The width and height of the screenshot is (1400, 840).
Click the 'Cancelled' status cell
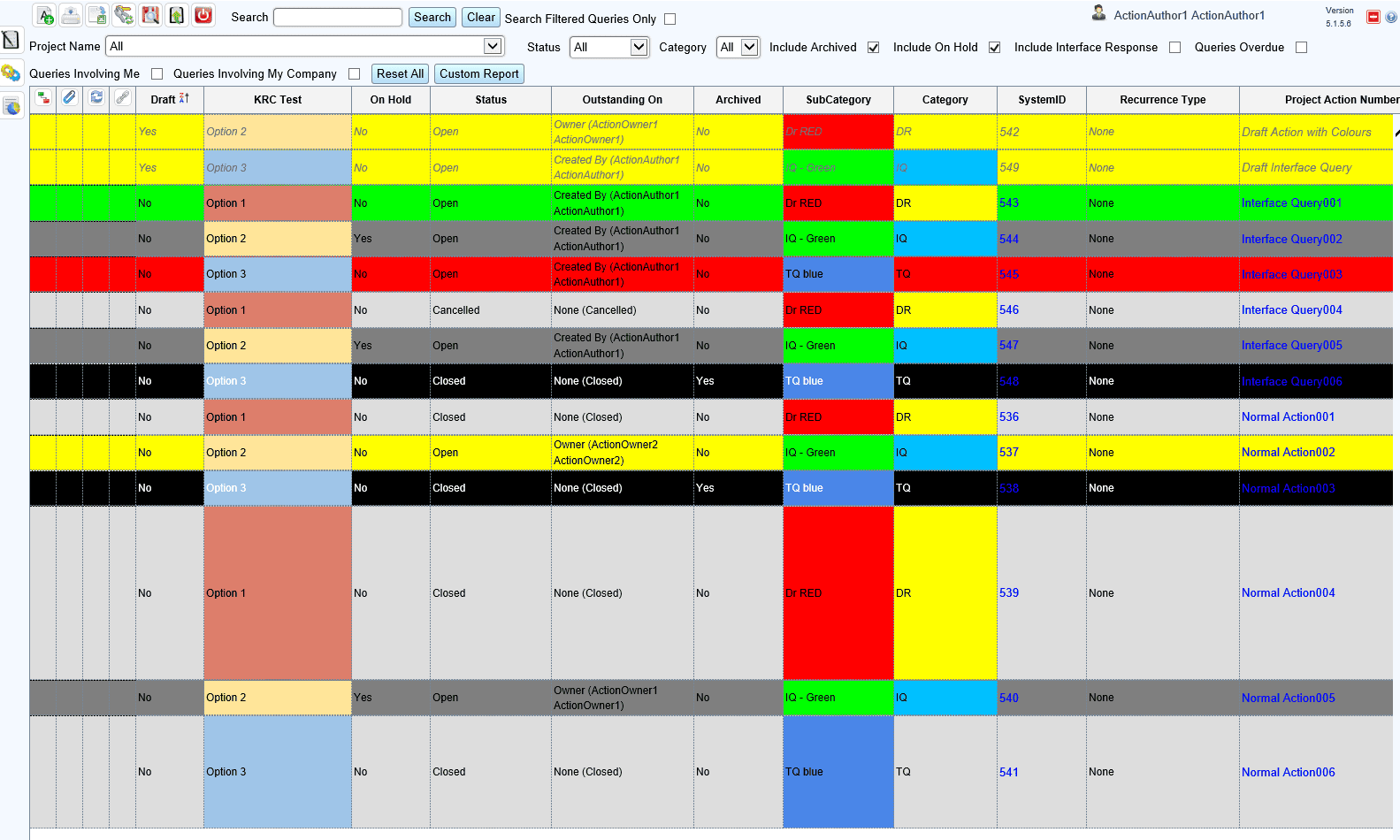(491, 310)
